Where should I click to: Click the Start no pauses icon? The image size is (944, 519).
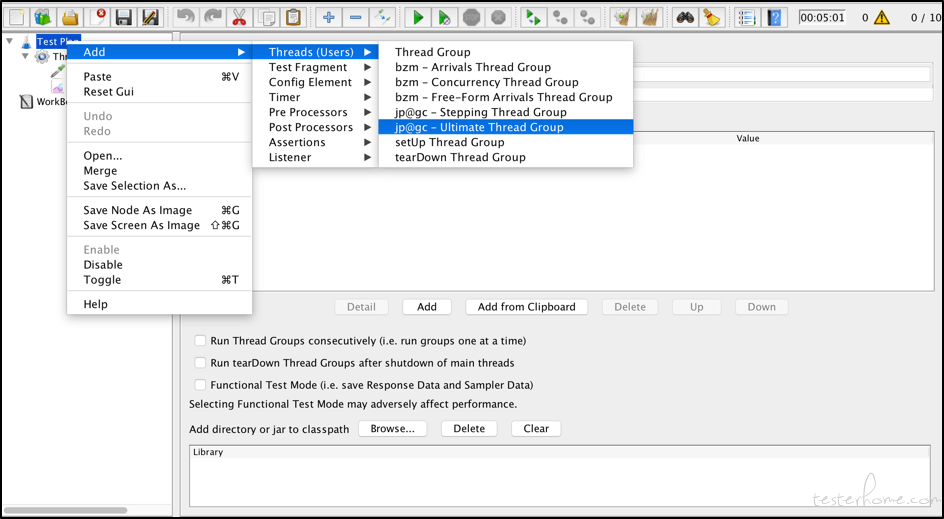click(x=445, y=17)
